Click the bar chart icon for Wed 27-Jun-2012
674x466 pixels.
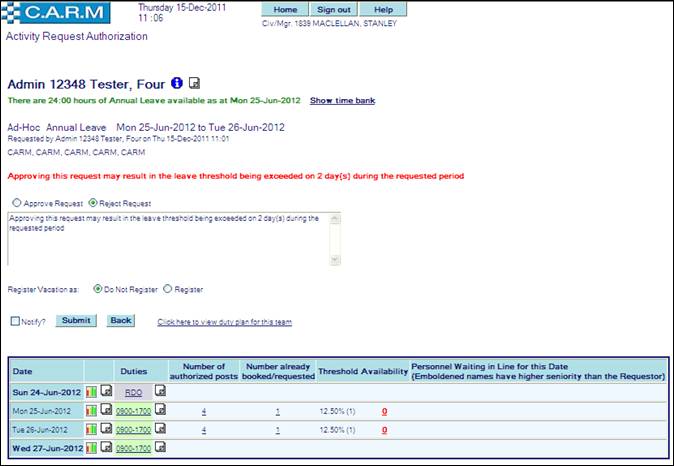[x=92, y=446]
